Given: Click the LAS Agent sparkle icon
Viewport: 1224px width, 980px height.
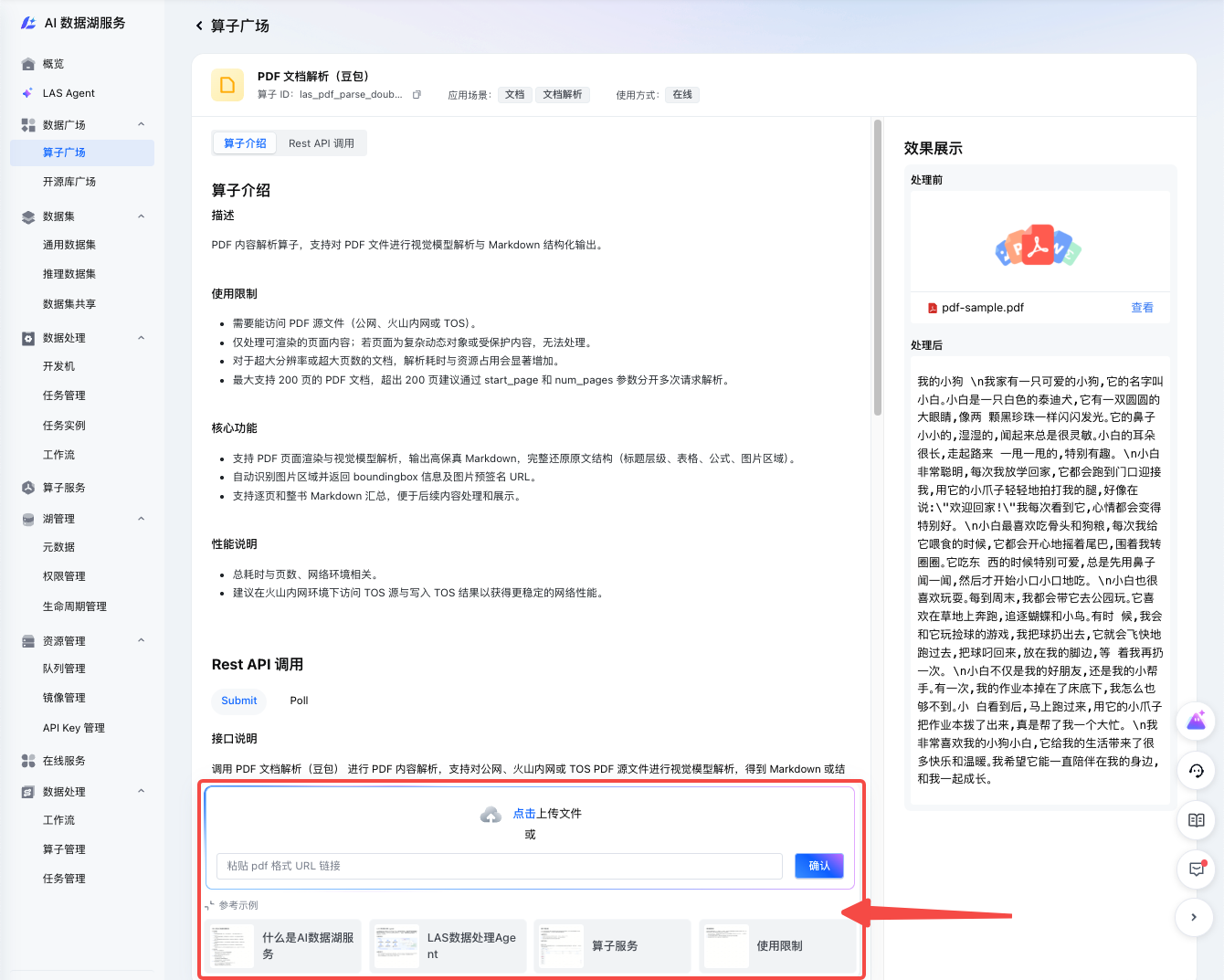Looking at the screenshot, I should 28,93.
